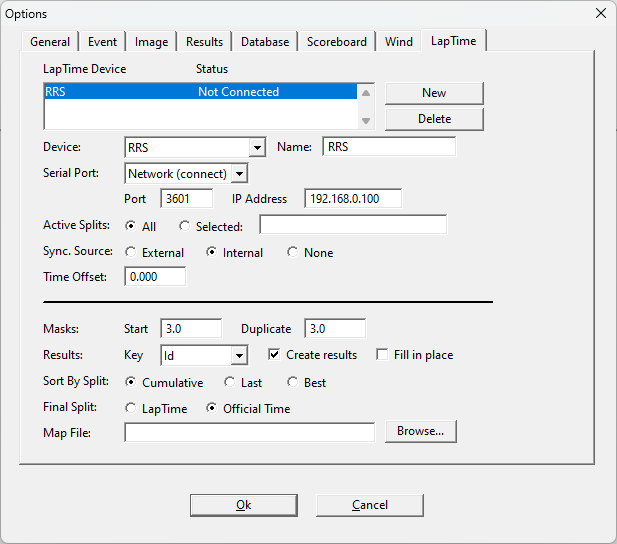Image resolution: width=617 pixels, height=544 pixels.
Task: Edit the device Name field
Action: [389, 147]
